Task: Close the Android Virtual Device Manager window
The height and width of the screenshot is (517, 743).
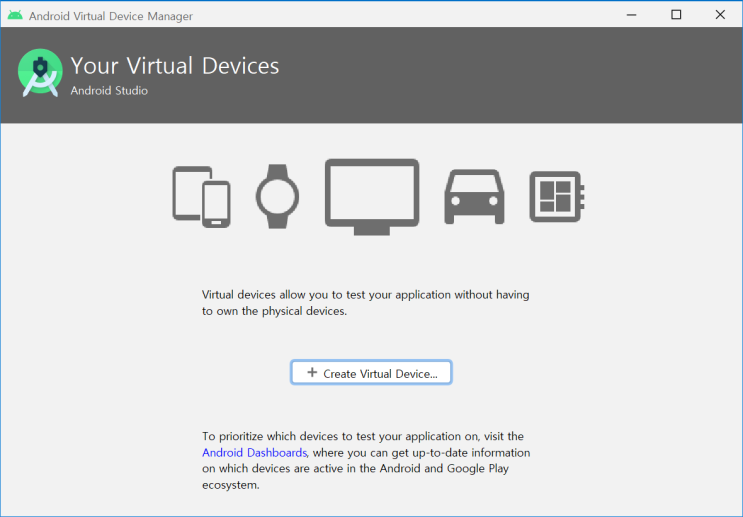Action: (720, 15)
